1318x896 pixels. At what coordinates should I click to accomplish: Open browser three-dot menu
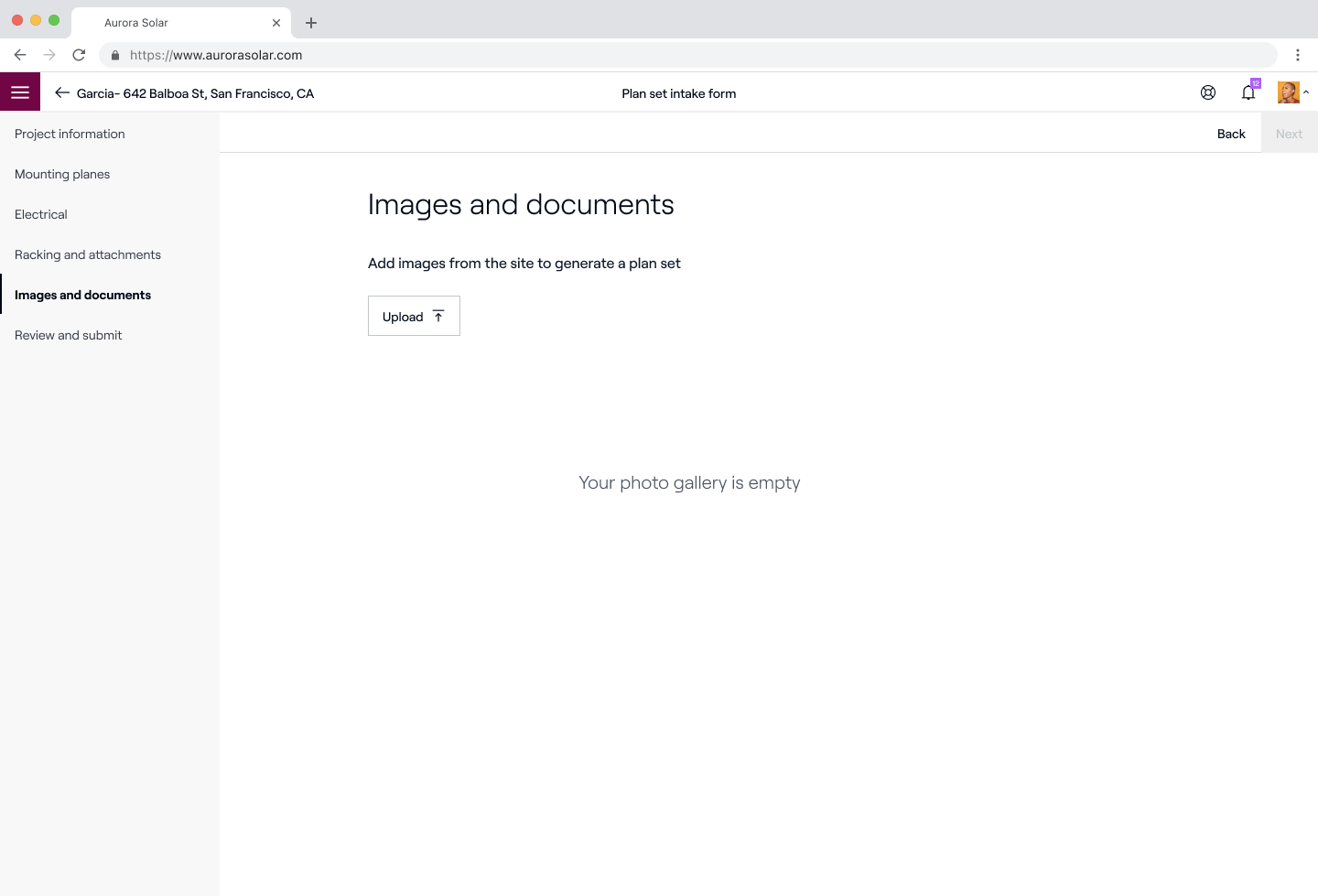[1297, 55]
